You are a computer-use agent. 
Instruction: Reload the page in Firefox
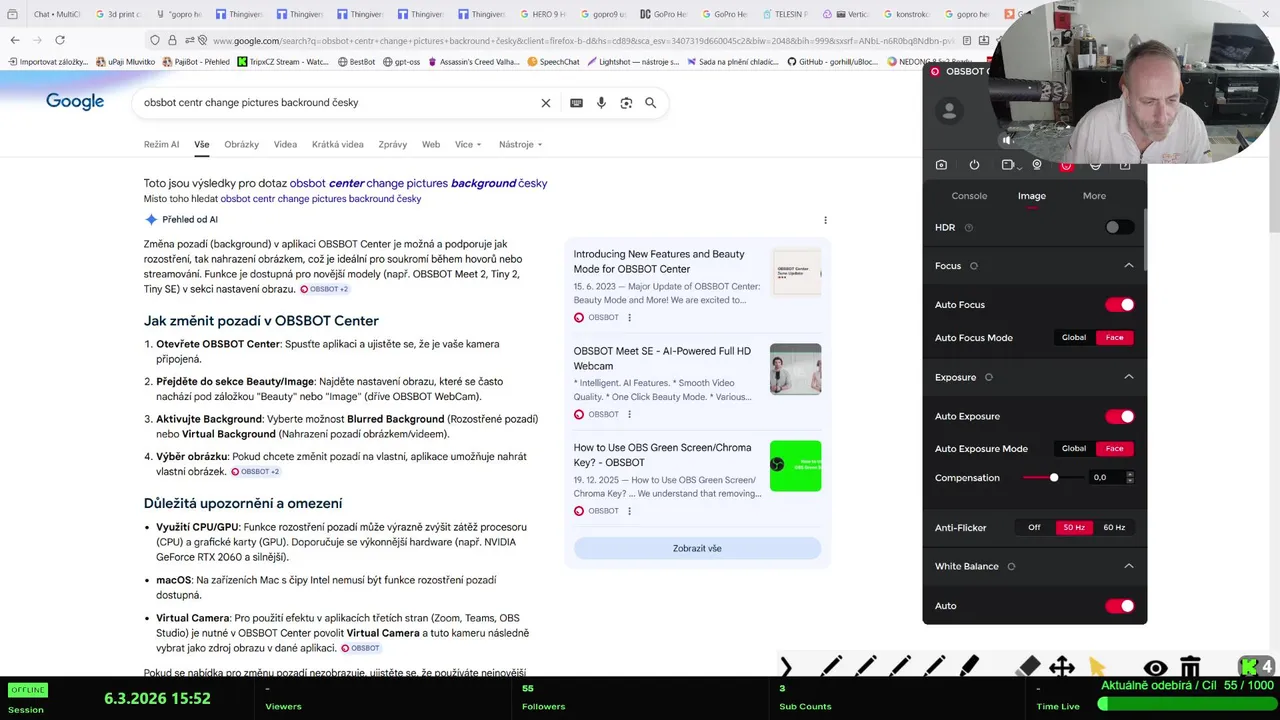(60, 40)
